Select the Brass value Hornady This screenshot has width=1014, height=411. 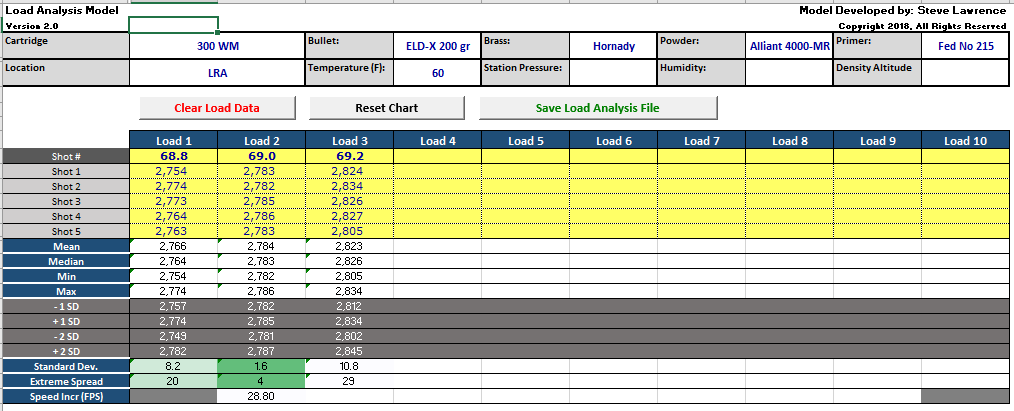(614, 46)
